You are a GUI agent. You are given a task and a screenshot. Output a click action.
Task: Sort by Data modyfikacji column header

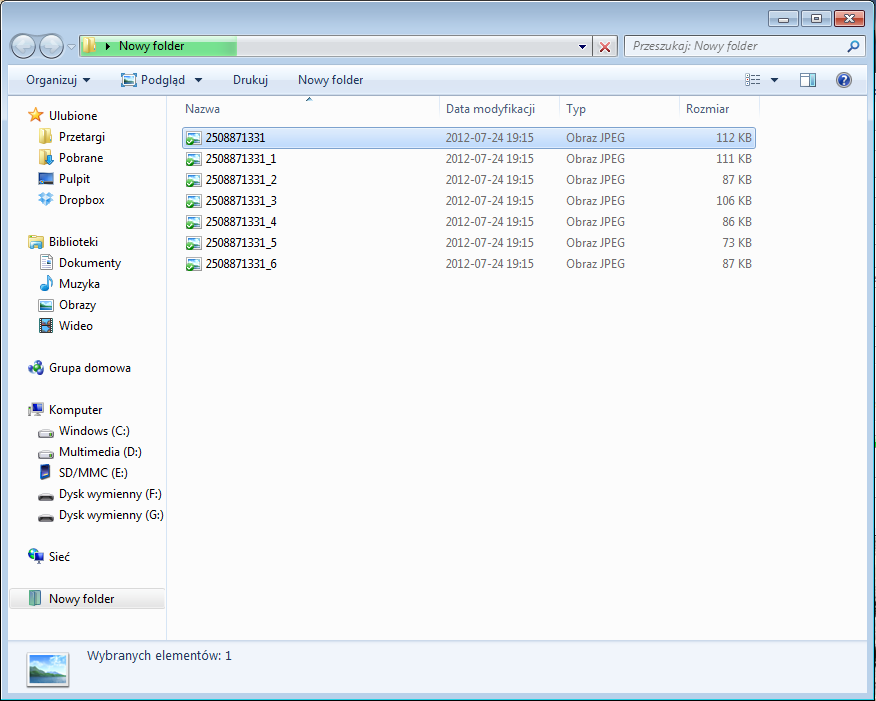(x=499, y=109)
